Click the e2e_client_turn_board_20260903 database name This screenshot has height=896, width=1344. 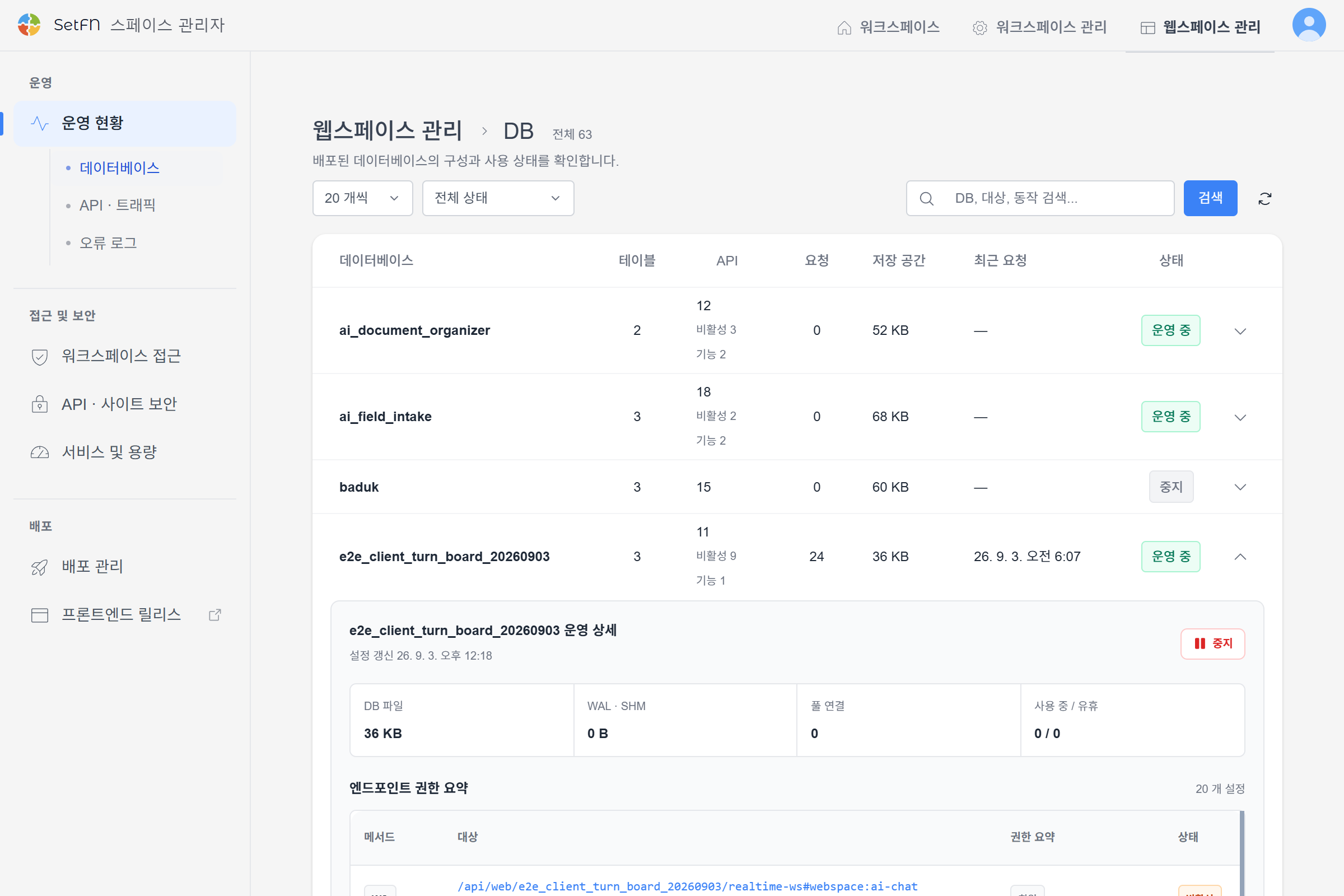pyautogui.click(x=445, y=557)
